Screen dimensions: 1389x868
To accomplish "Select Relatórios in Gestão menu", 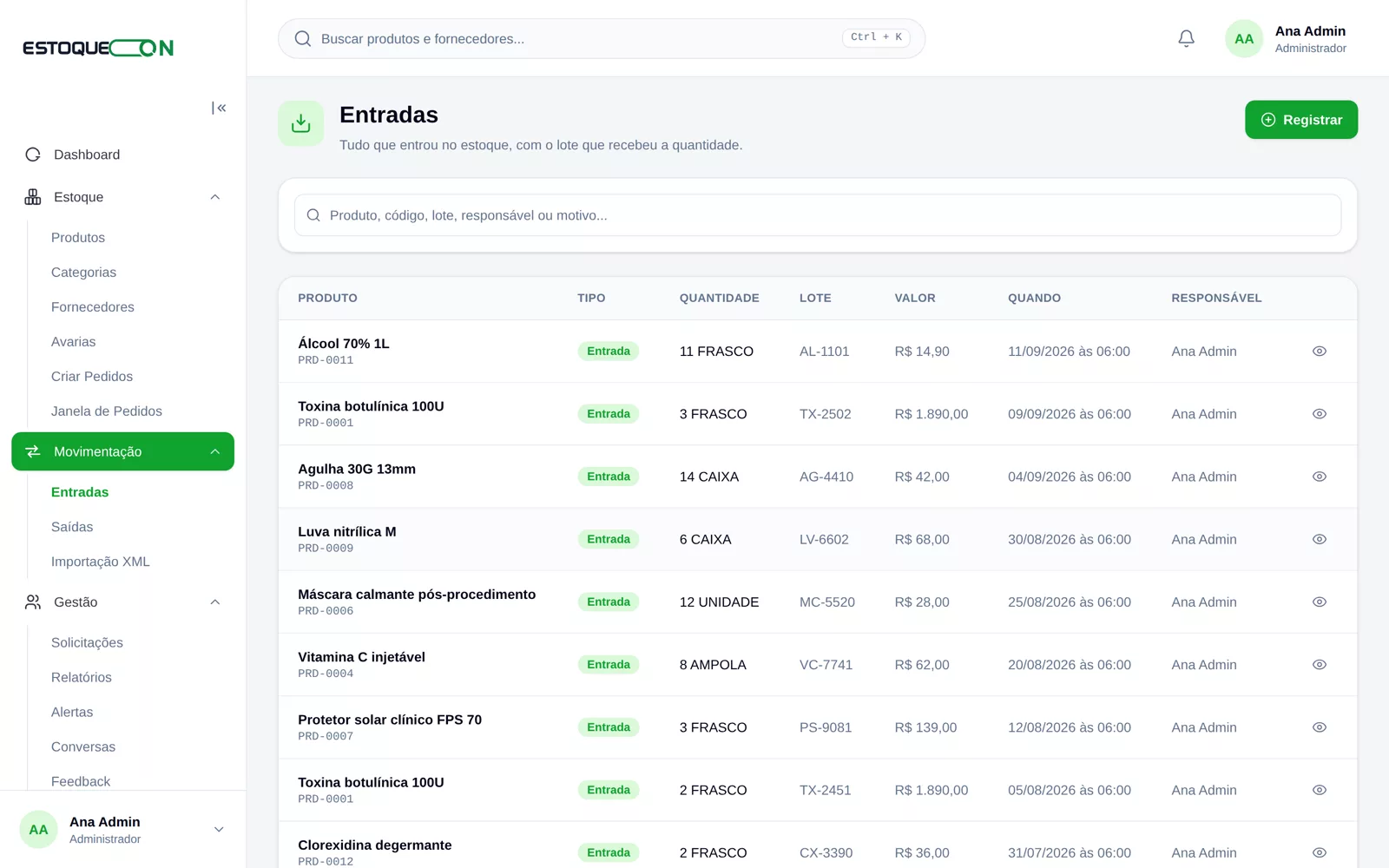I will (82, 677).
